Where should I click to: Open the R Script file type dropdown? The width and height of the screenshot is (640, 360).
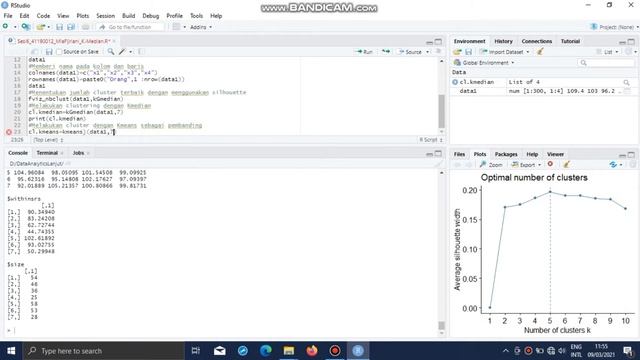click(431, 140)
